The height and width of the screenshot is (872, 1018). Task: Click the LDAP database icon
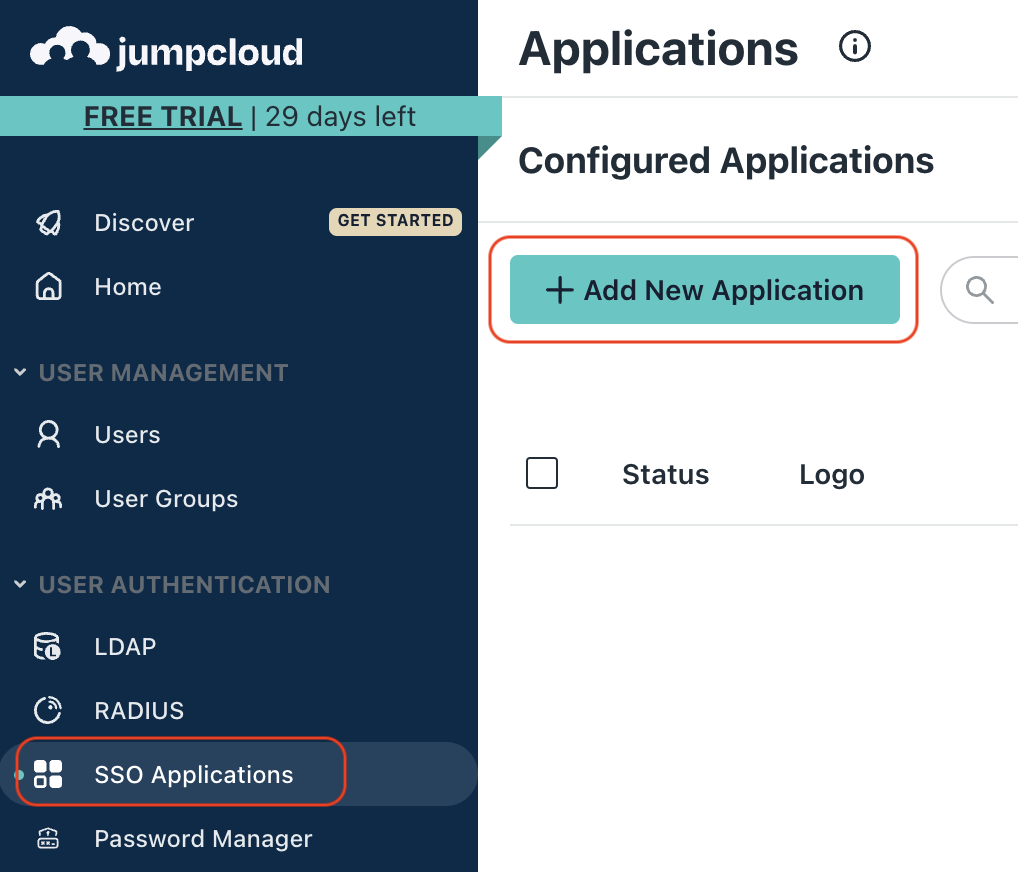tap(48, 647)
